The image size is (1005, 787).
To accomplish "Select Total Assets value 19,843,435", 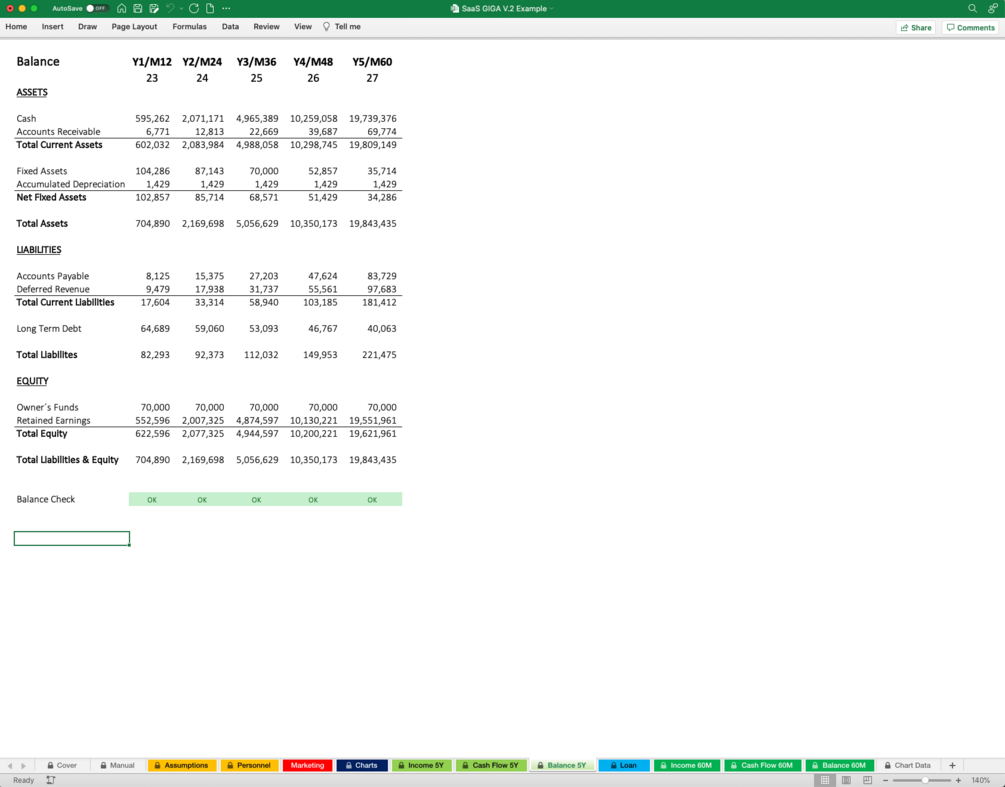I will (x=372, y=224).
